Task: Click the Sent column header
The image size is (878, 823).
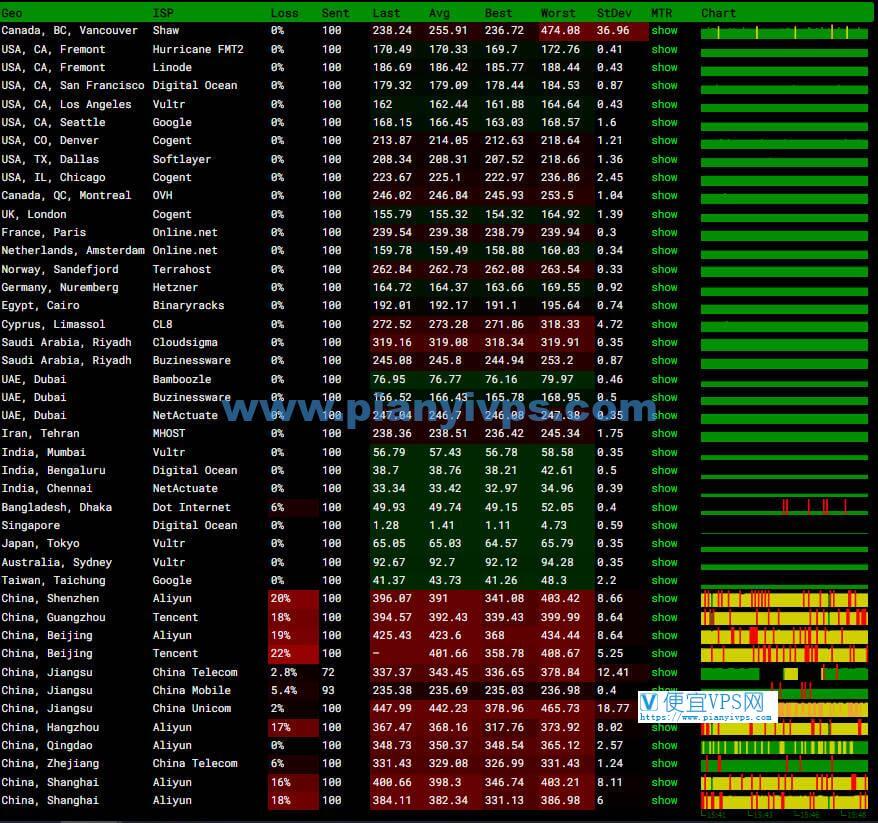Action: point(335,13)
